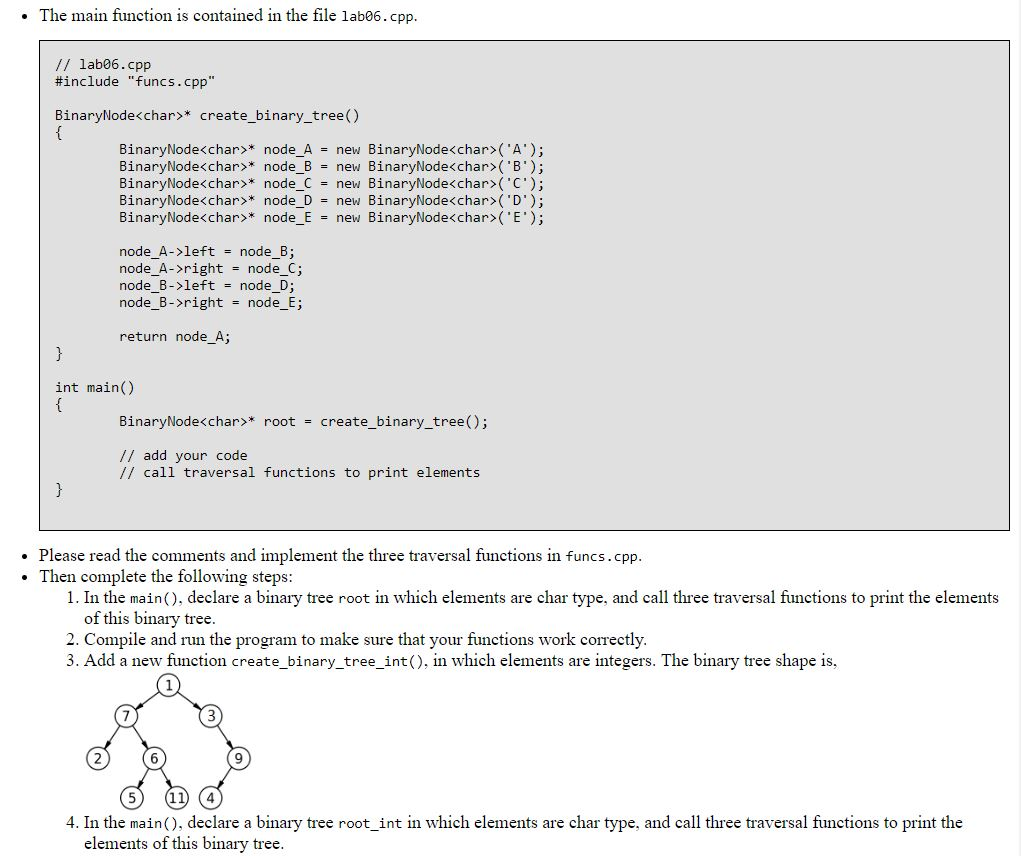Screen dimensions: 1021x856
Task: Click the traversal functions comment in main
Action: [x=300, y=472]
